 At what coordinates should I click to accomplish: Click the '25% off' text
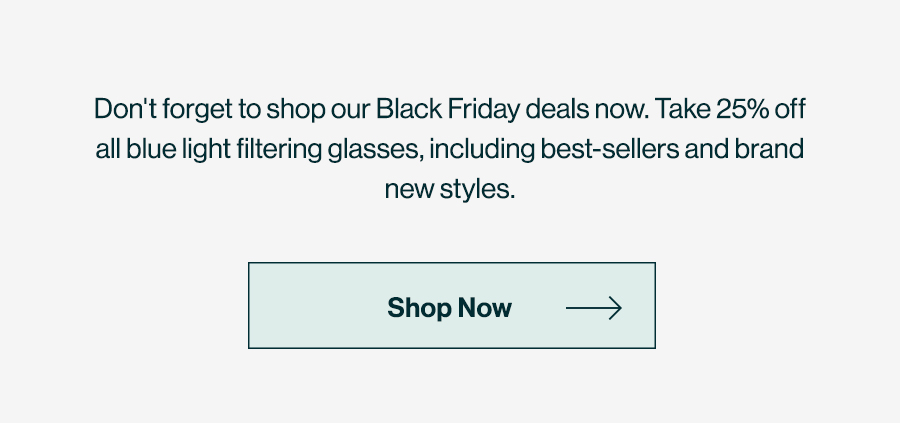coord(761,109)
